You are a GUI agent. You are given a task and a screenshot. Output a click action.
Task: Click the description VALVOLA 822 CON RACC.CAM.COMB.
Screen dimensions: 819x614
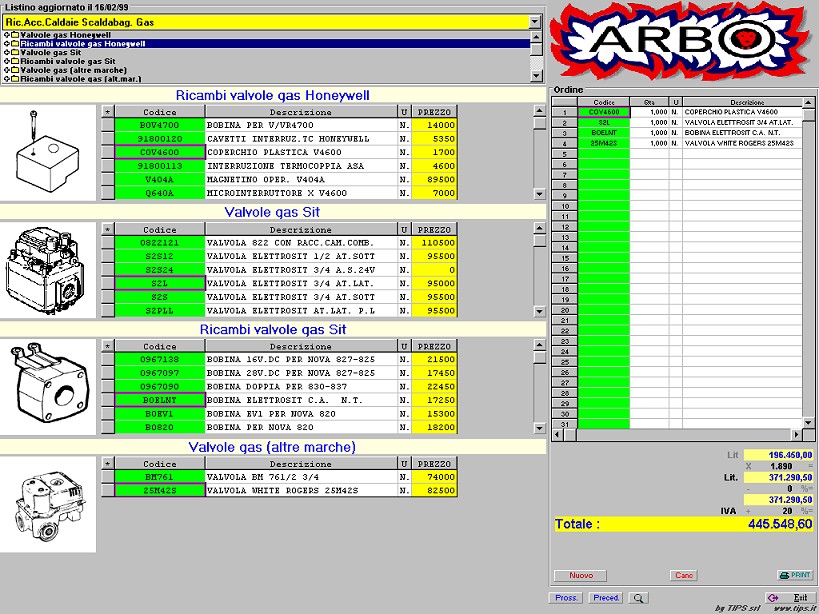[x=301, y=243]
